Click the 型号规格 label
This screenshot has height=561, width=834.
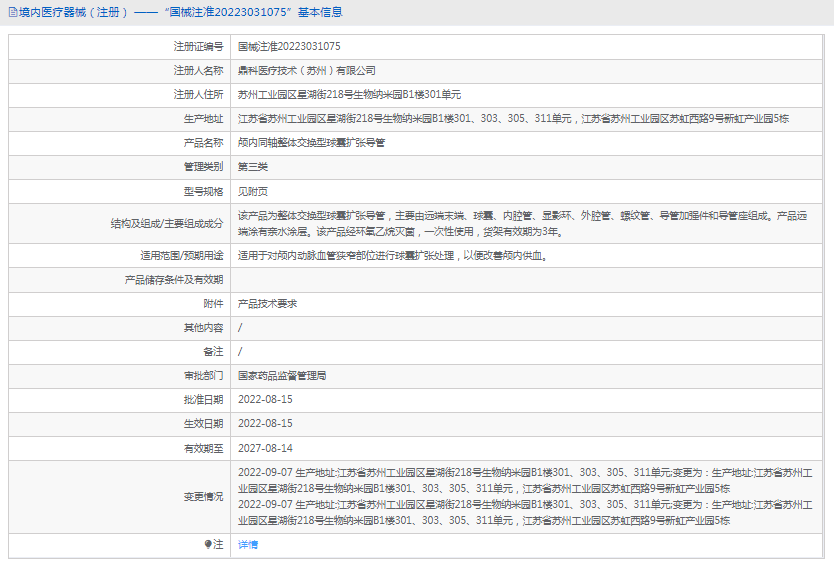(204, 191)
